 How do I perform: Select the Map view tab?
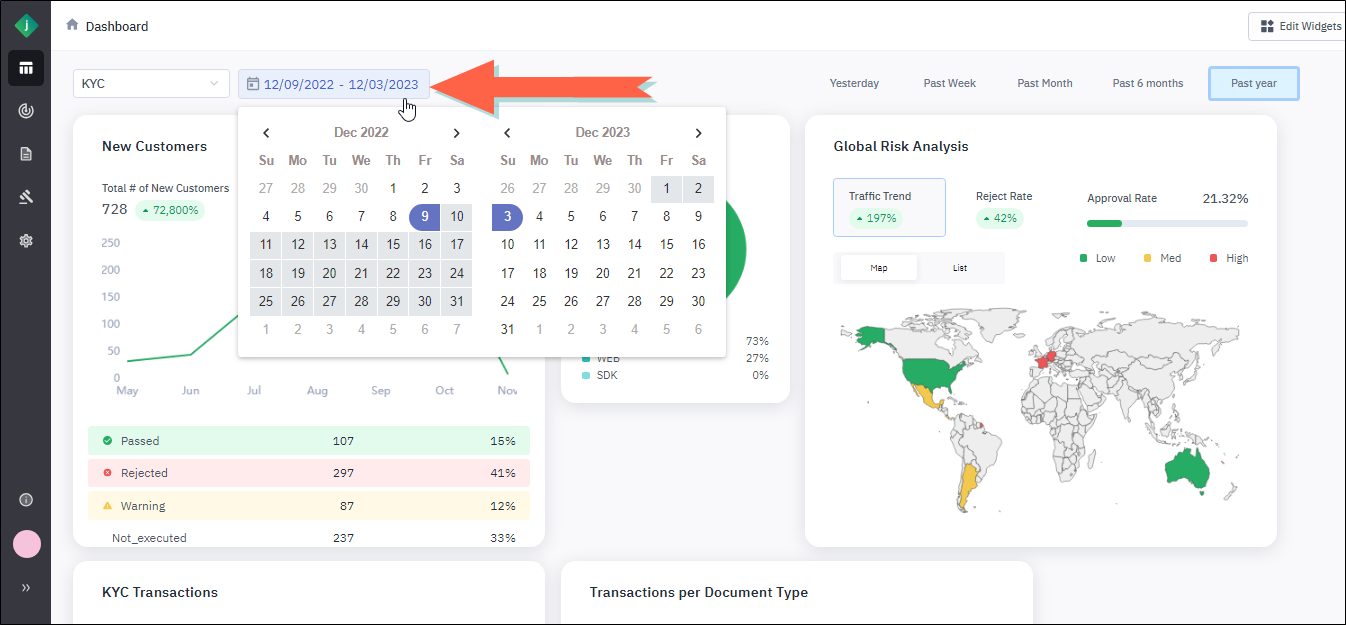tap(879, 268)
